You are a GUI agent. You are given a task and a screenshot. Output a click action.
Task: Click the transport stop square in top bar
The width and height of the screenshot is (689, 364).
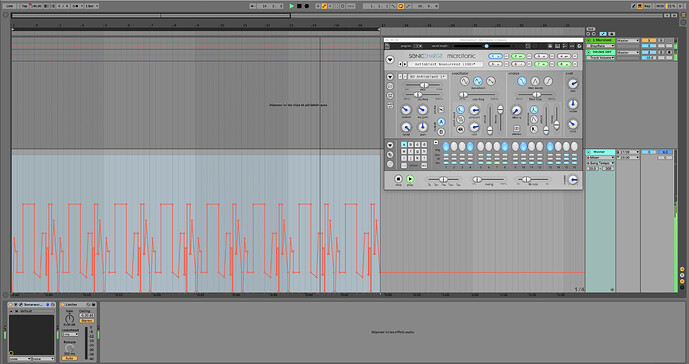(299, 6)
